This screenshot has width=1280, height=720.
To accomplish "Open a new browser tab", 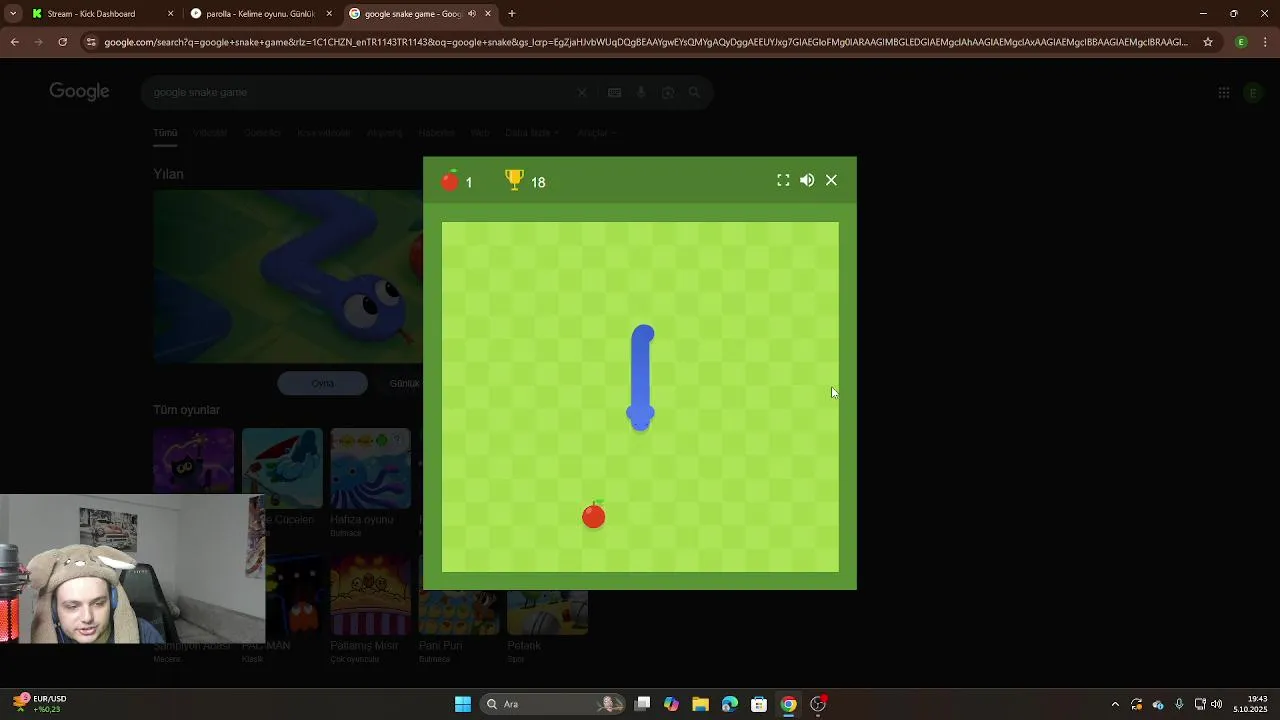I will (x=512, y=14).
